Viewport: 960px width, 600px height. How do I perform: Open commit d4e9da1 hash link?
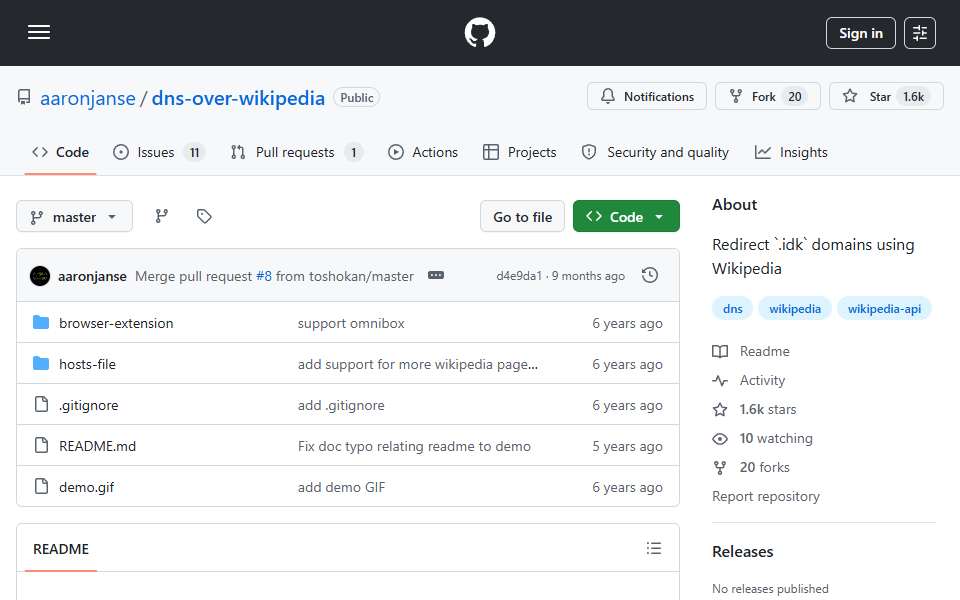coord(519,276)
